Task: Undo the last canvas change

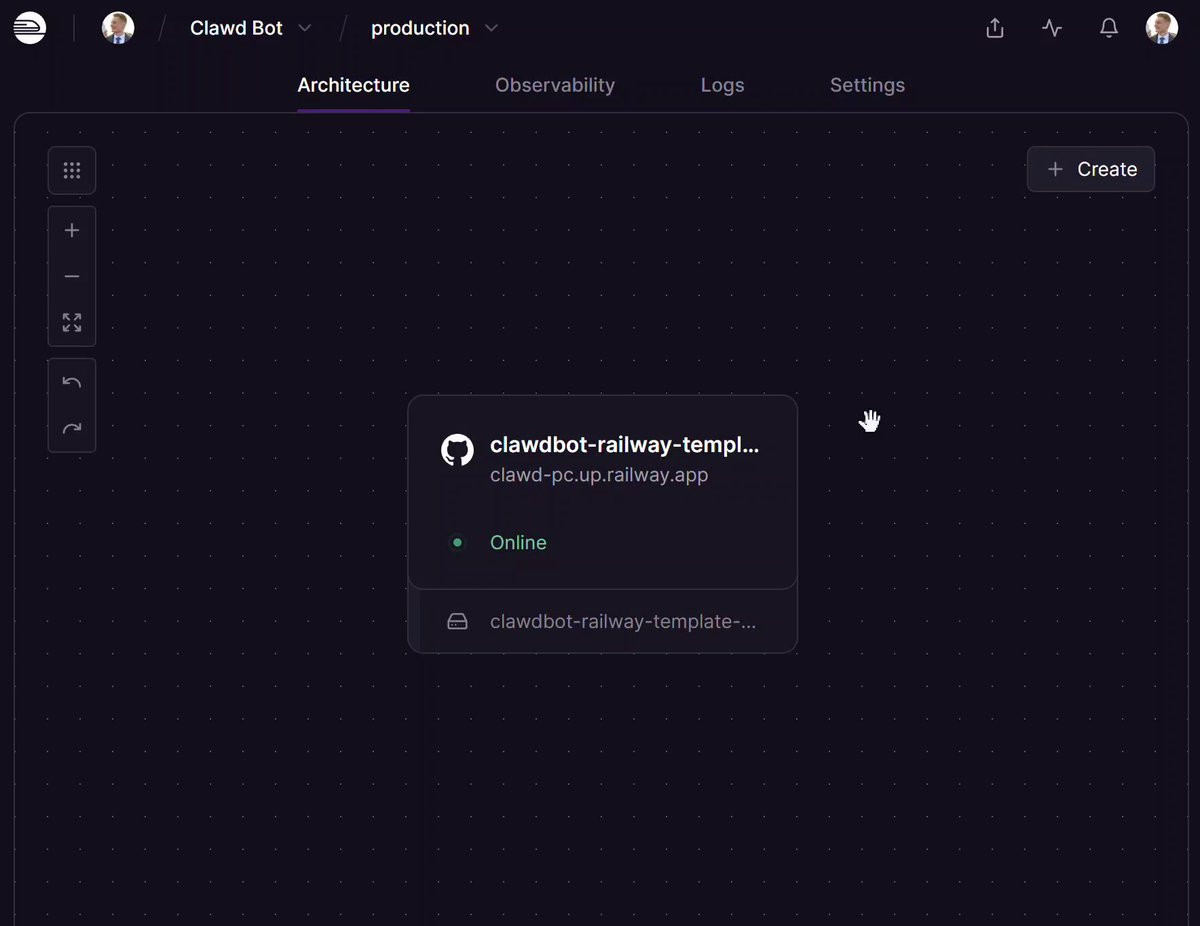Action: (x=72, y=382)
